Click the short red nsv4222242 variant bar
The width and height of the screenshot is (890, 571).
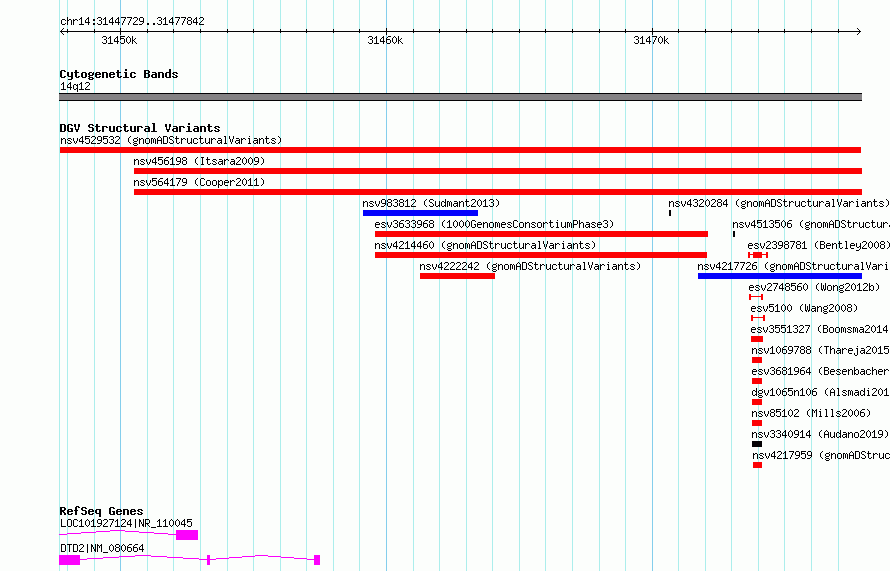click(457, 276)
